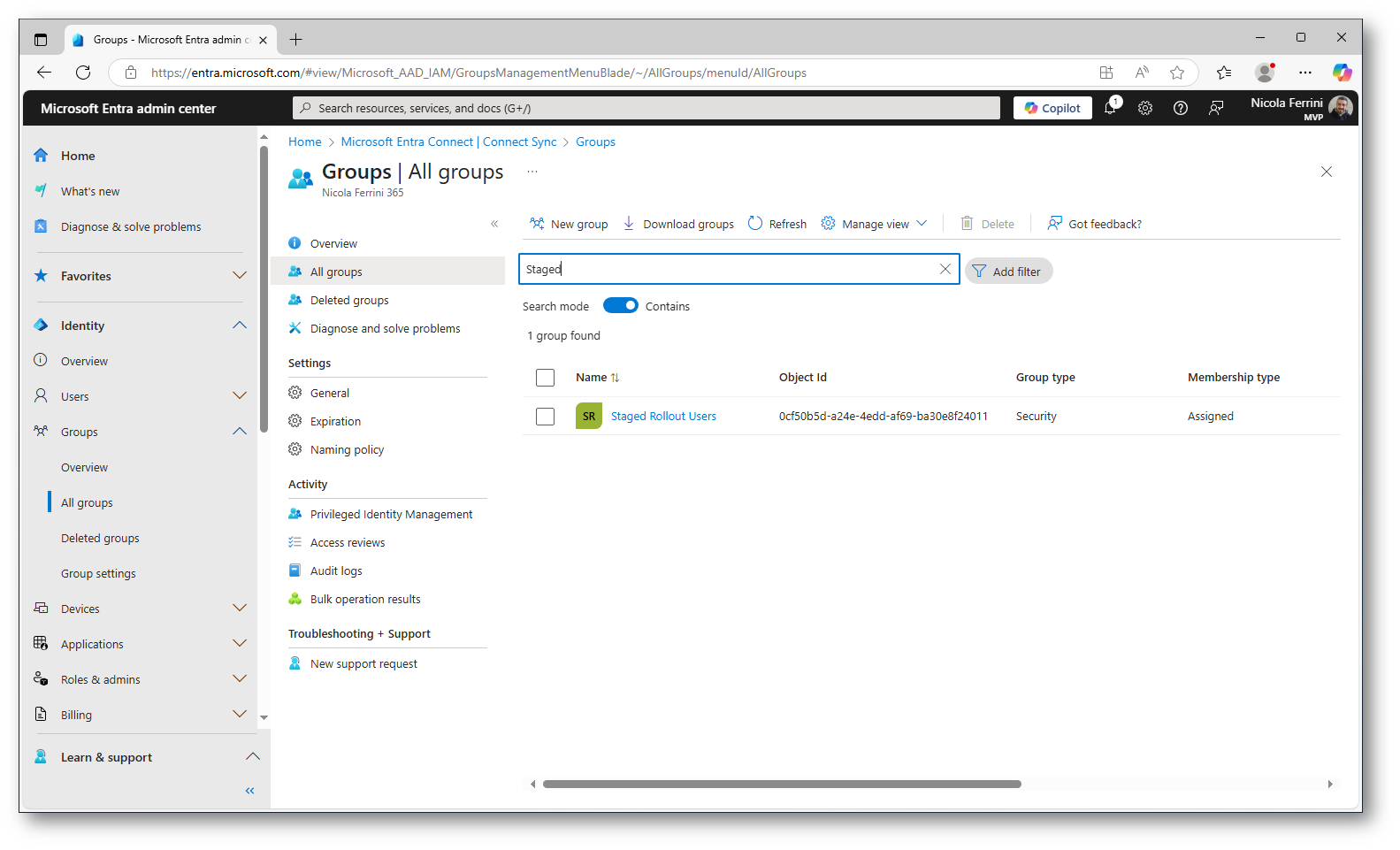Click the horizontal scrollbar of the table

click(x=782, y=784)
